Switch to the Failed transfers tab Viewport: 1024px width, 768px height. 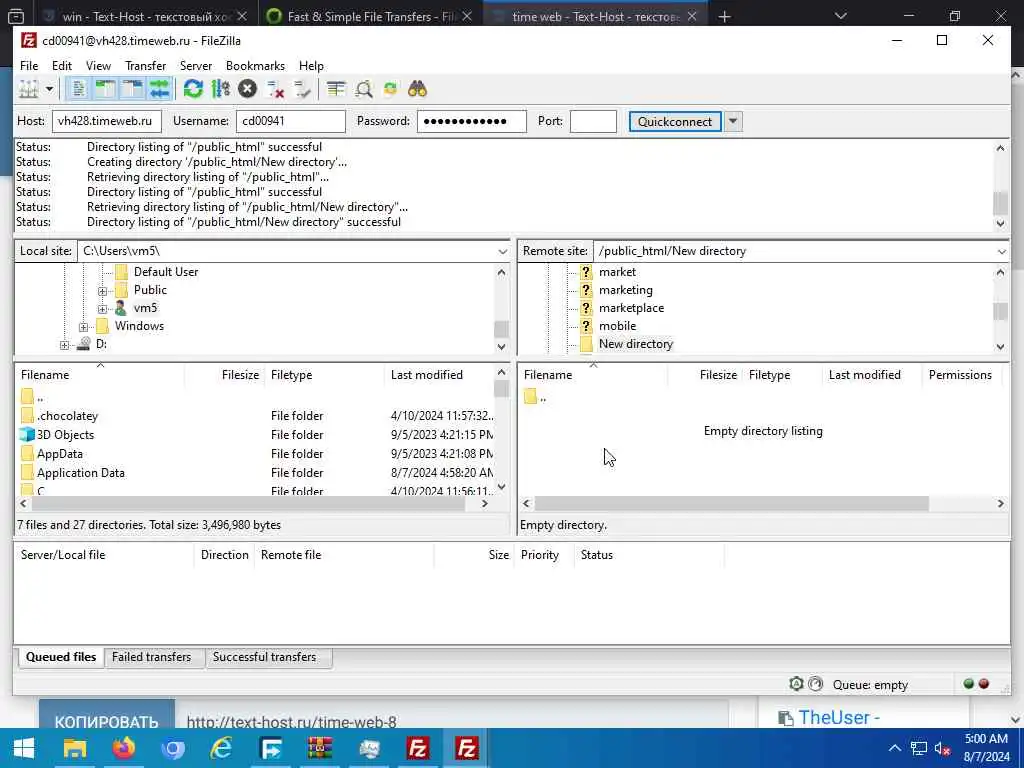tap(152, 657)
